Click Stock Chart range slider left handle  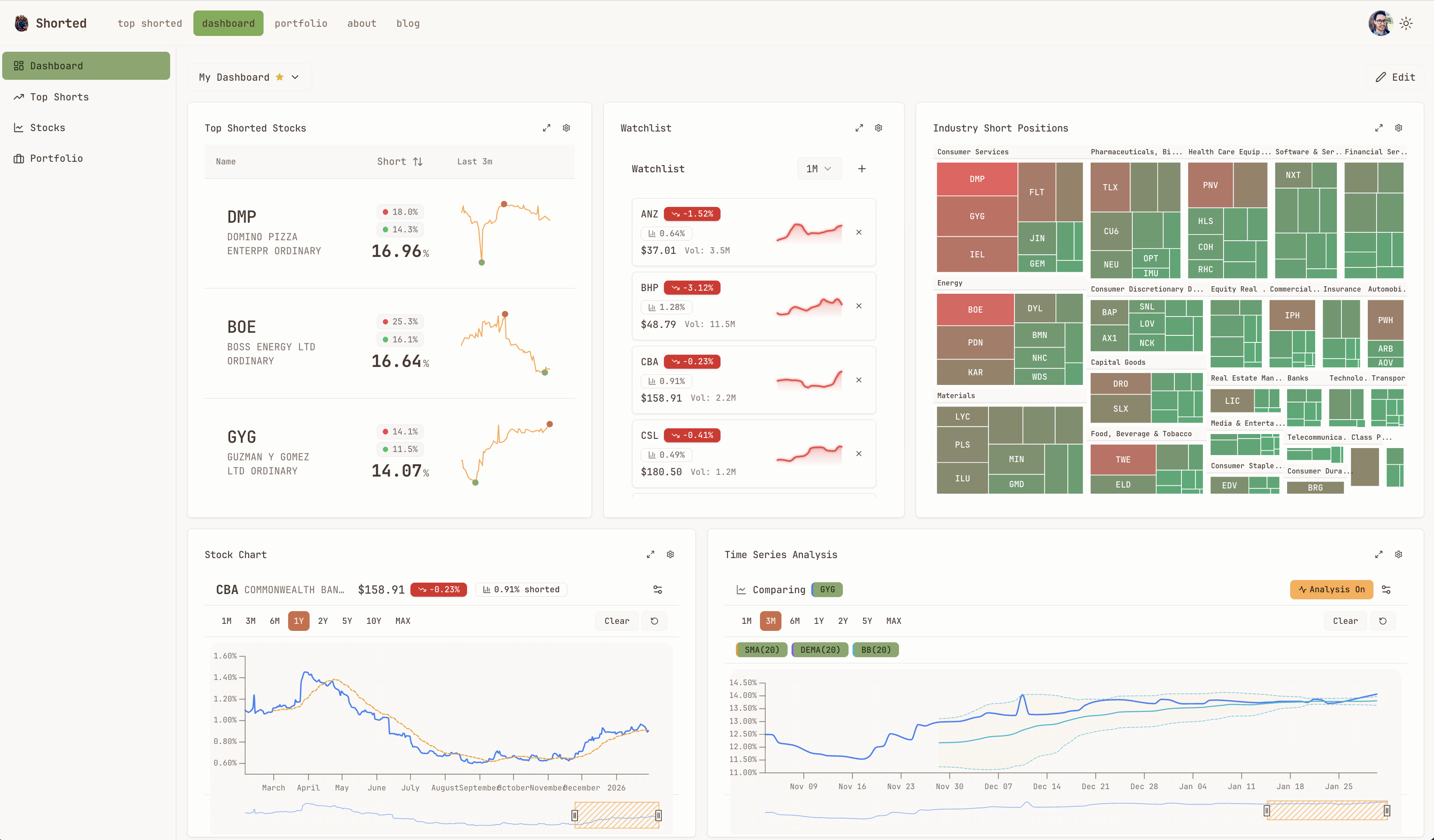coord(575,815)
